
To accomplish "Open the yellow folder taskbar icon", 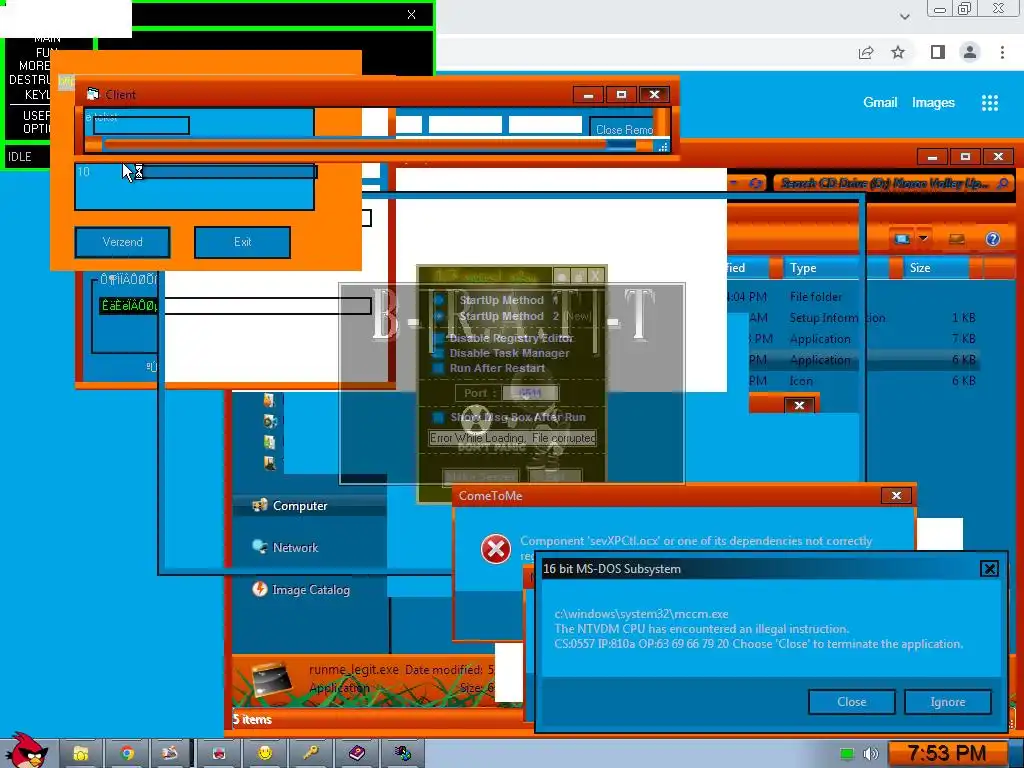I will (x=80, y=754).
